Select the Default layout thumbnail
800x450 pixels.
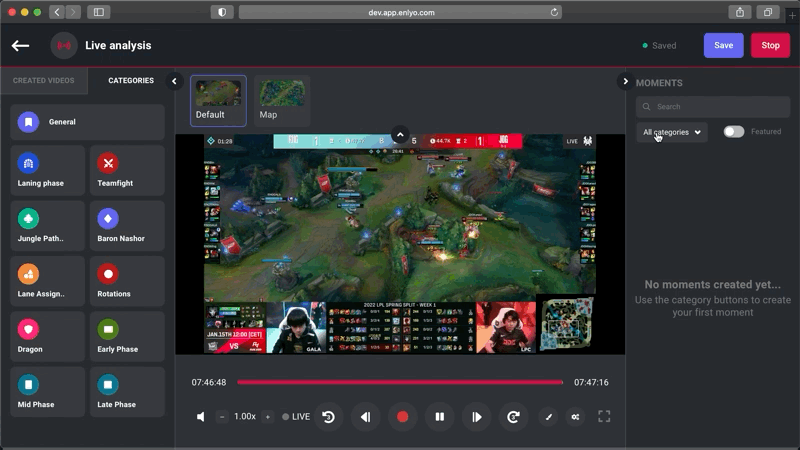[x=218, y=101]
